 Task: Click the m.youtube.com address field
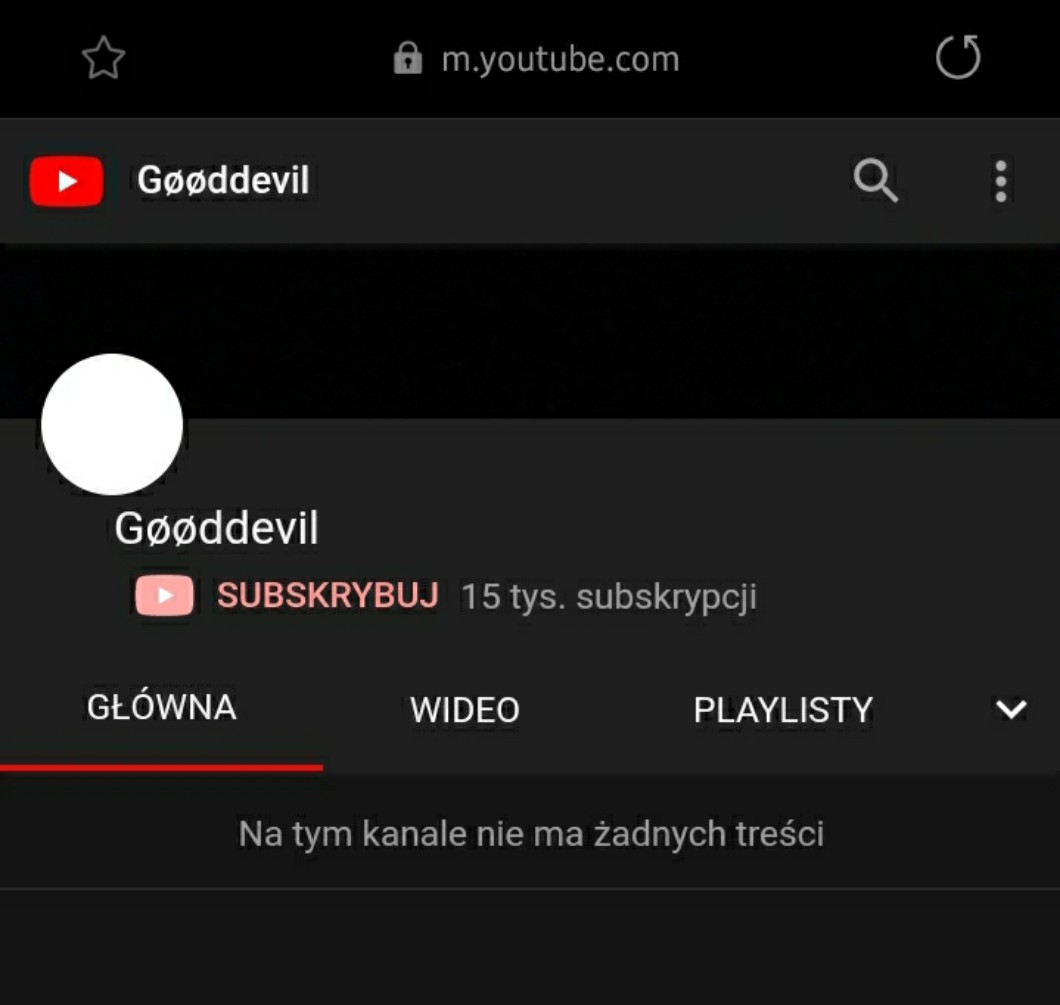(536, 59)
